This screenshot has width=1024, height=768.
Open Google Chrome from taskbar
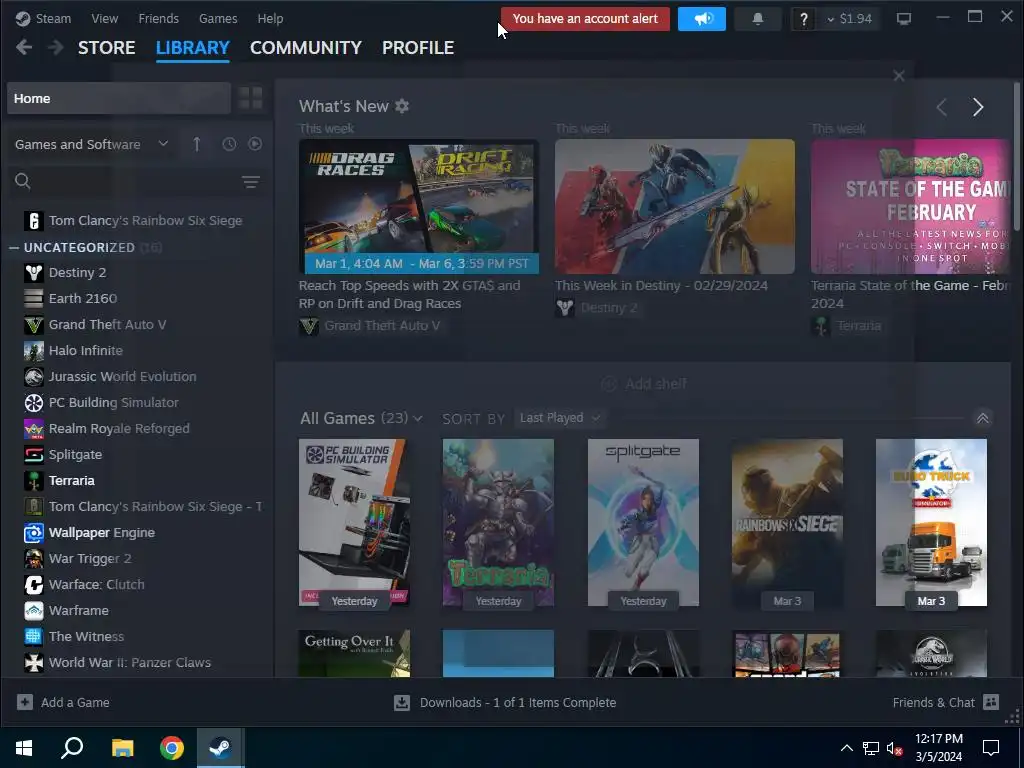click(x=172, y=748)
